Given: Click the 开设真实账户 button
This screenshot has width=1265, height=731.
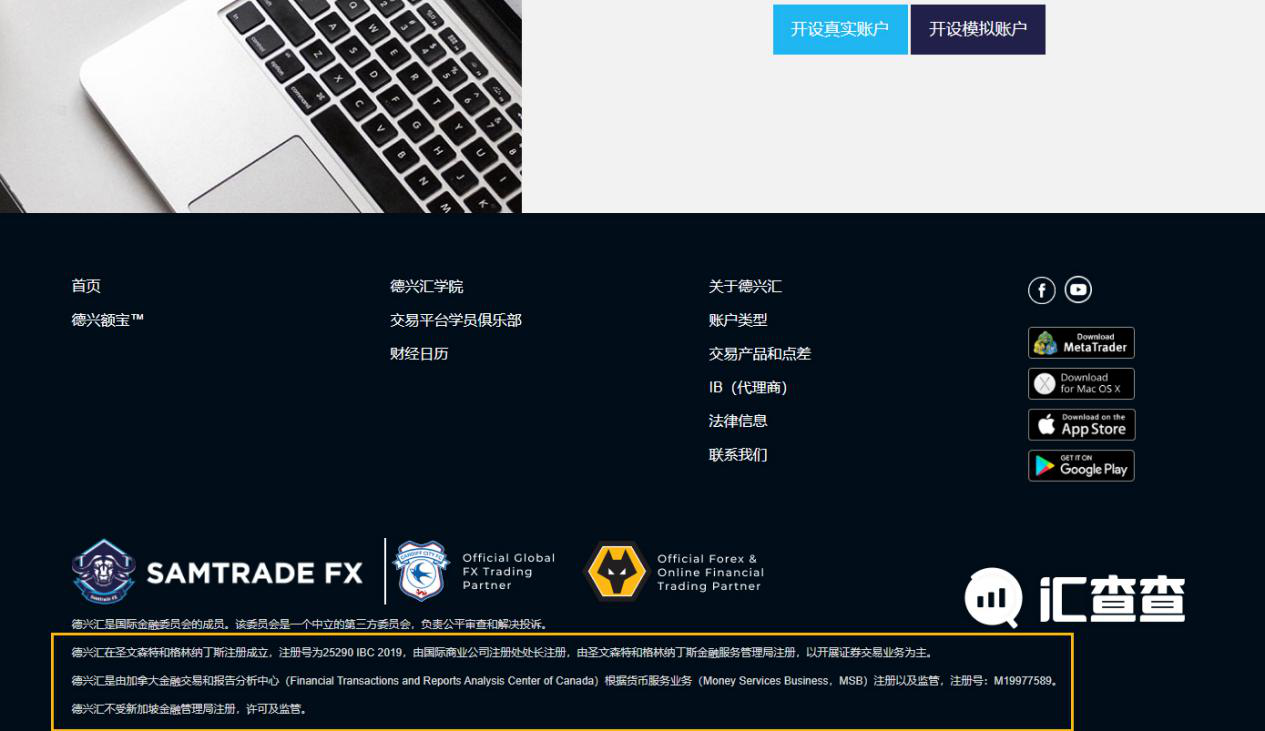Looking at the screenshot, I should [x=840, y=29].
